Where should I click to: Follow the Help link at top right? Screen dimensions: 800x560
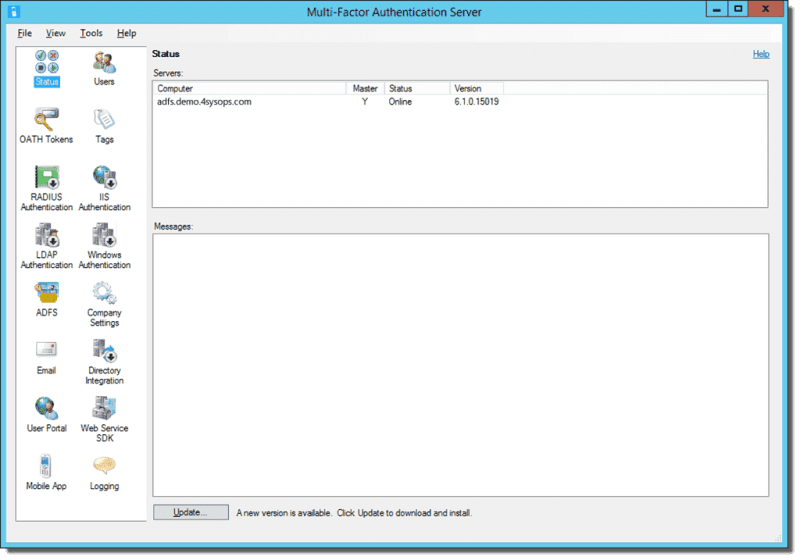pos(761,54)
